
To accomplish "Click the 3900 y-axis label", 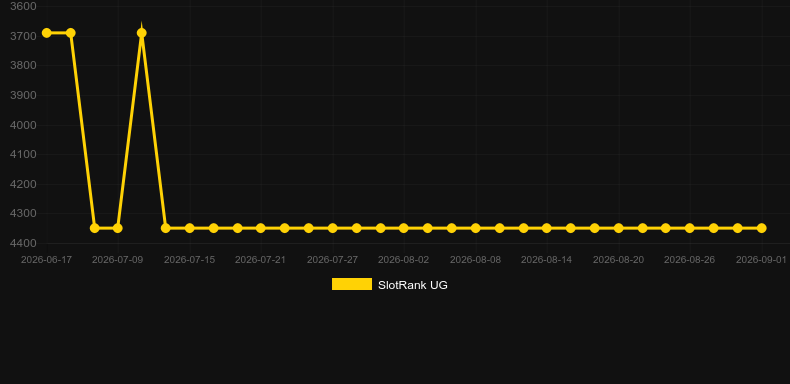I will [x=23, y=95].
